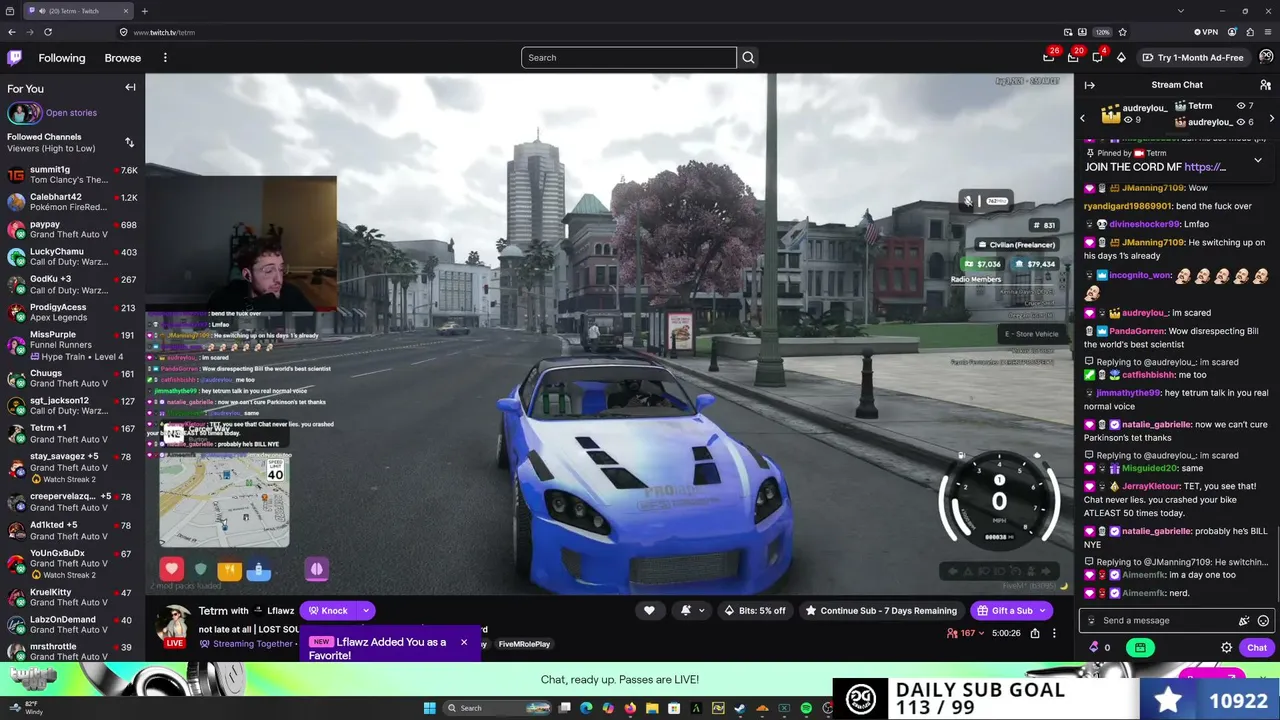The image size is (1280, 720).
Task: Click the Knock button
Action: coord(328,610)
